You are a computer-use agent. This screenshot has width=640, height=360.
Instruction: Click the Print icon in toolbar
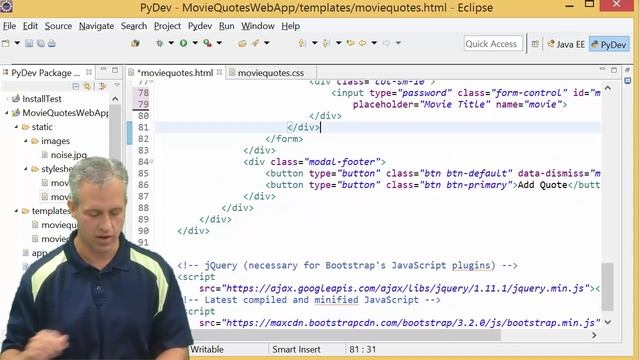click(x=52, y=43)
